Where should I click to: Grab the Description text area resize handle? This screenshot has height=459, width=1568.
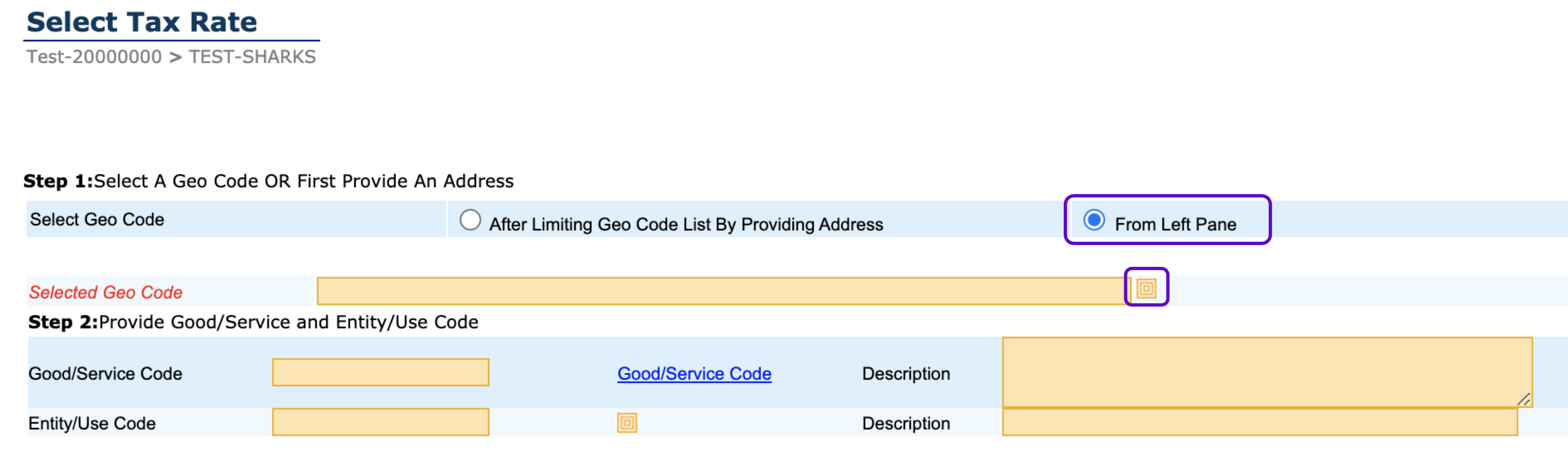tap(1523, 400)
